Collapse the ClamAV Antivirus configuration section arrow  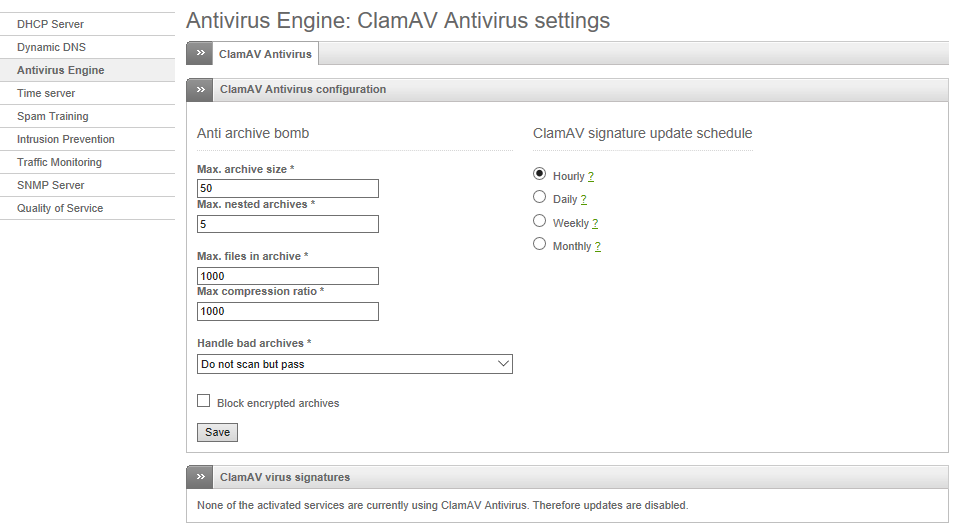click(x=200, y=90)
